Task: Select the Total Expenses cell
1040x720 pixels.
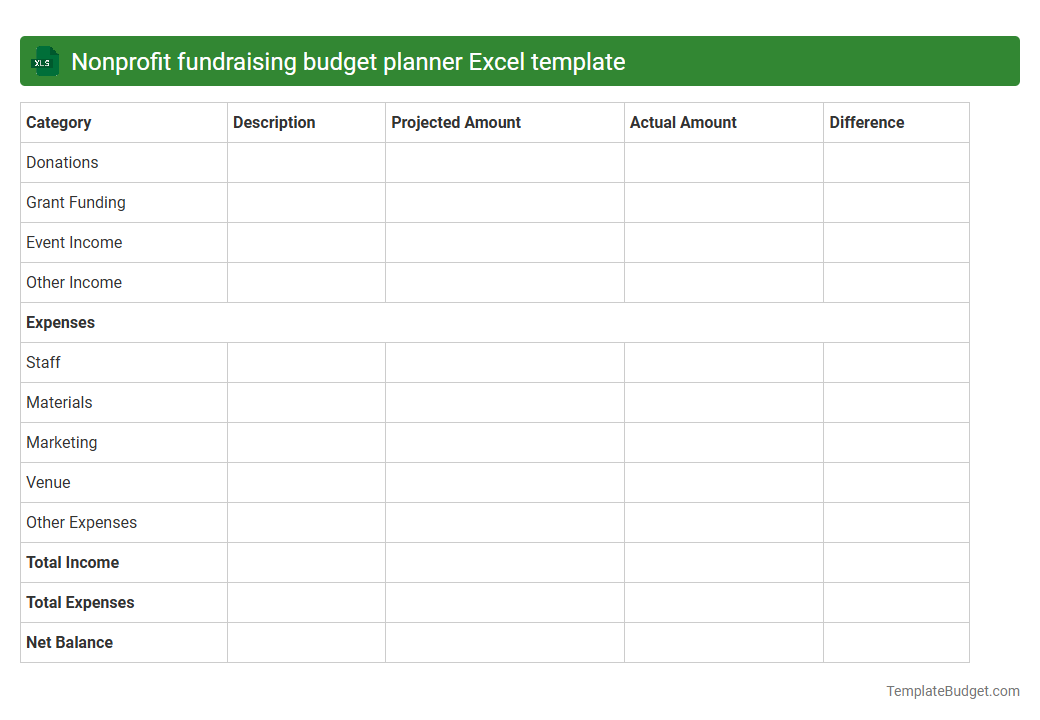Action: (x=80, y=602)
